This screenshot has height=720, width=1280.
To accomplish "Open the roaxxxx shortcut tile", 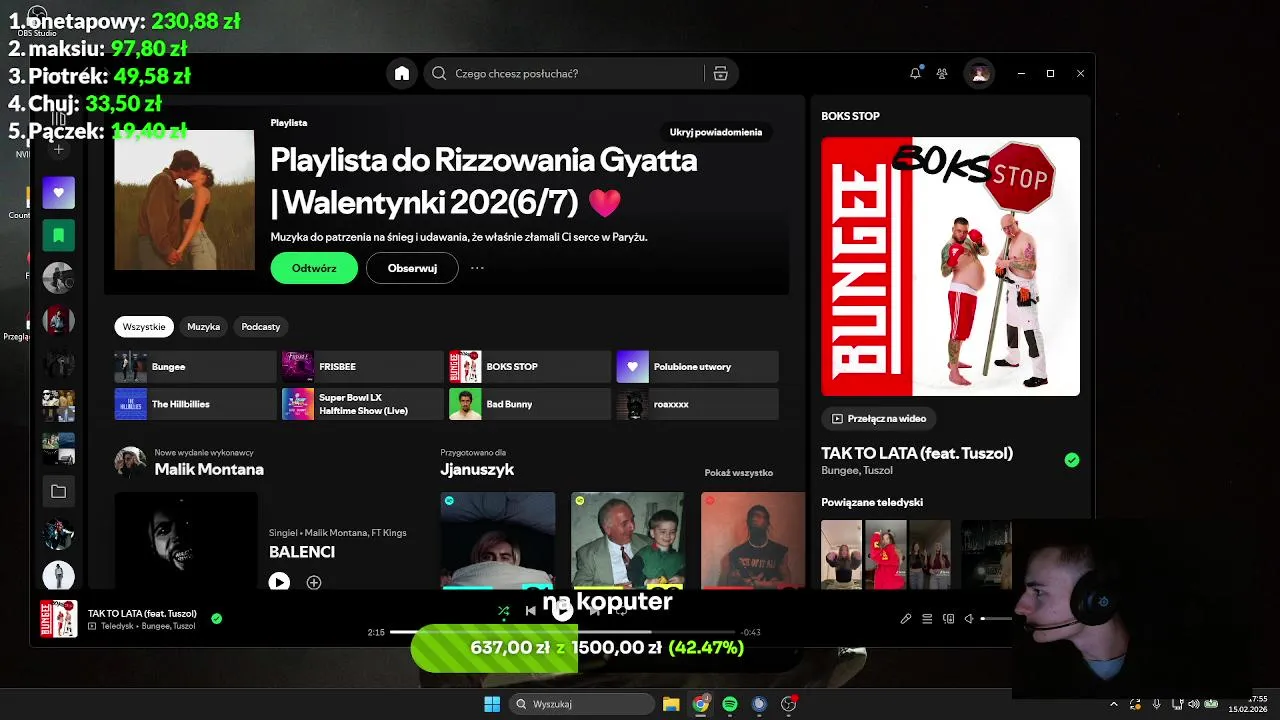I will pyautogui.click(x=697, y=404).
